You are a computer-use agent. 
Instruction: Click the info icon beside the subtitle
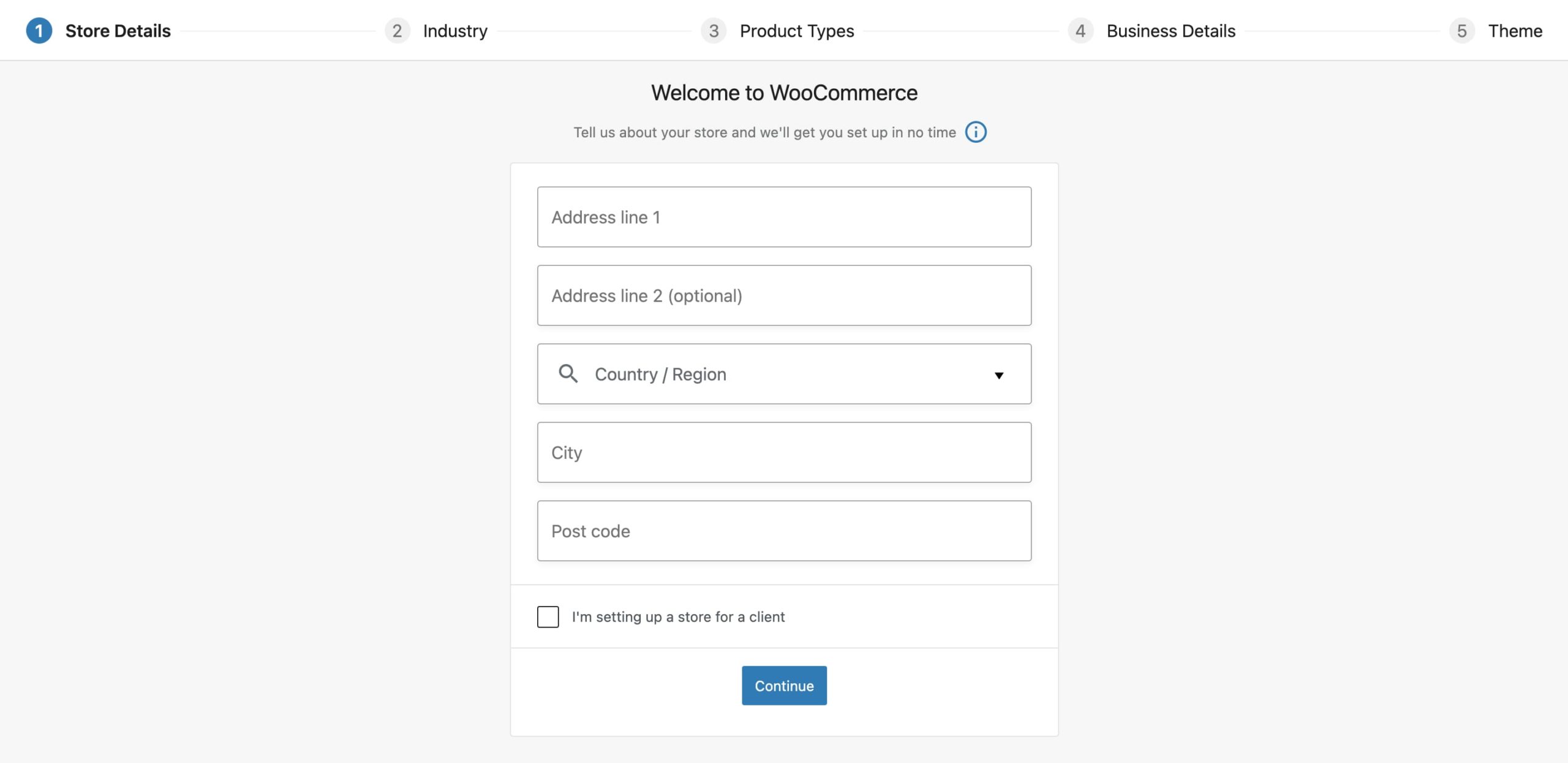[x=976, y=132]
